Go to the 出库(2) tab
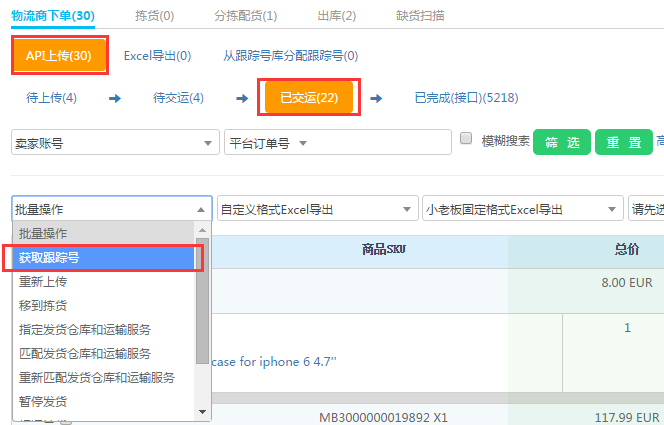Image resolution: width=664 pixels, height=425 pixels. 336,16
